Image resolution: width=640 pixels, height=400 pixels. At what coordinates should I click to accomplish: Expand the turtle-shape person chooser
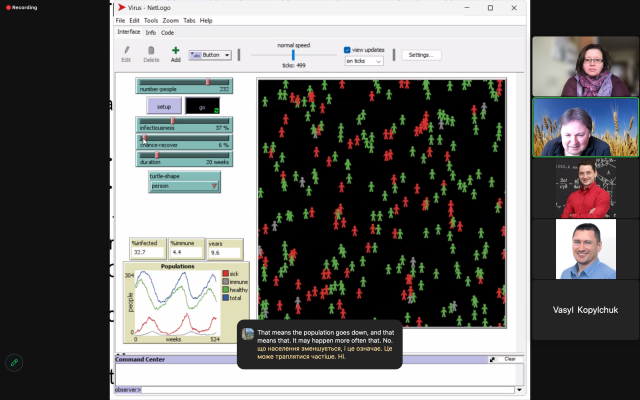click(184, 185)
